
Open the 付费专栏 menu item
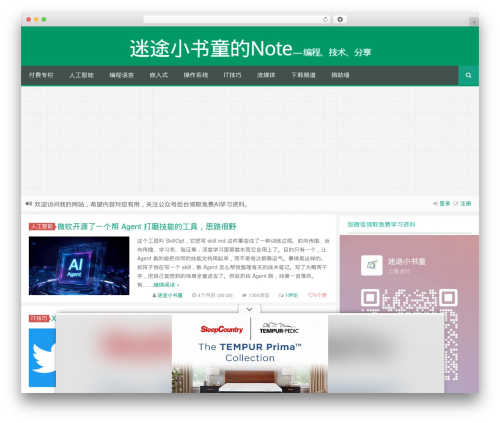[41, 75]
